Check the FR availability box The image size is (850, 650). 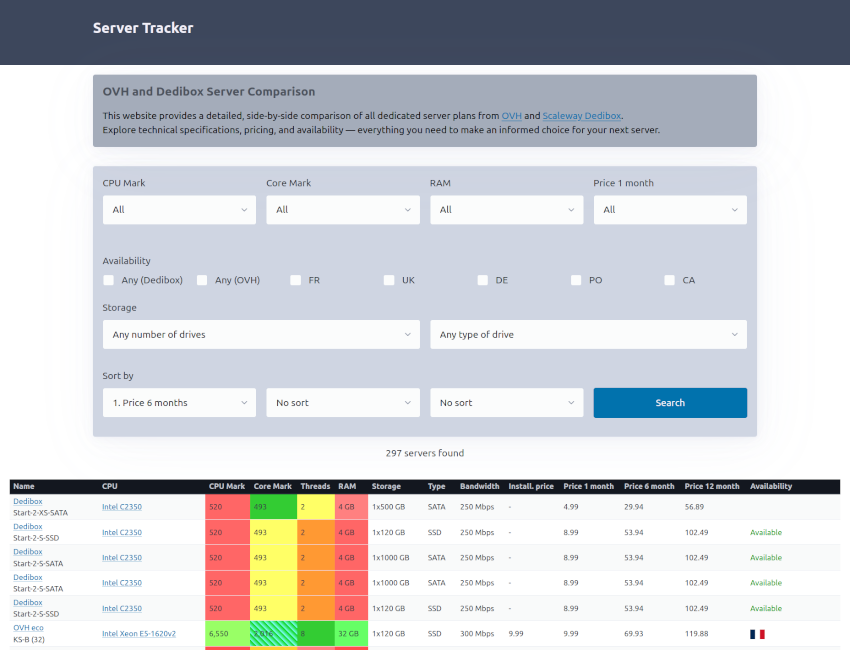296,280
